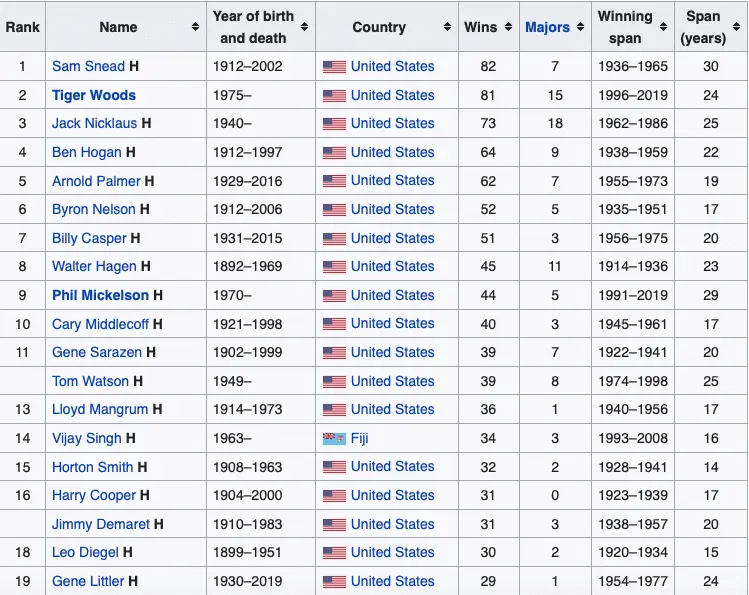Open Phil Mickelson's page

tap(100, 296)
